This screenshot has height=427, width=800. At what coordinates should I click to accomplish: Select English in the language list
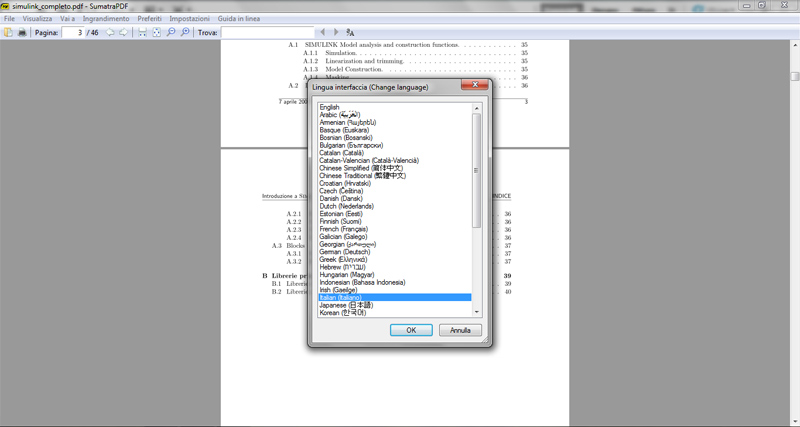[394, 107]
